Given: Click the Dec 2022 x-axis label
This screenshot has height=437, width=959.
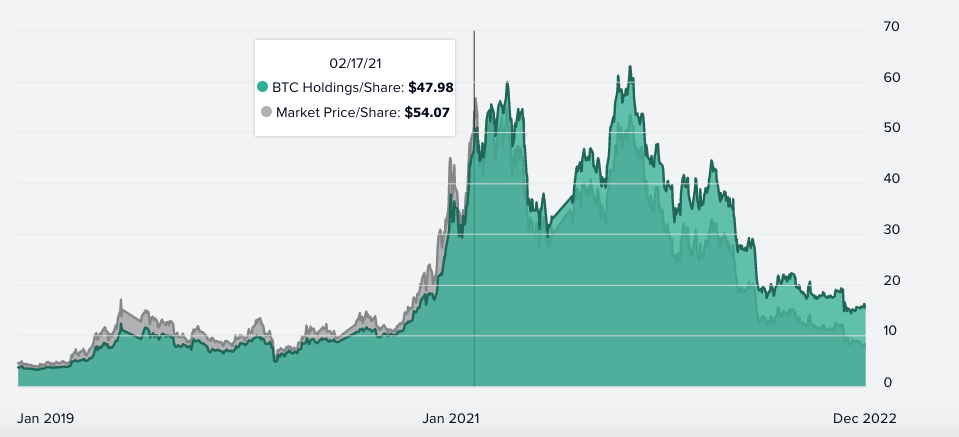Looking at the screenshot, I should point(866,417).
